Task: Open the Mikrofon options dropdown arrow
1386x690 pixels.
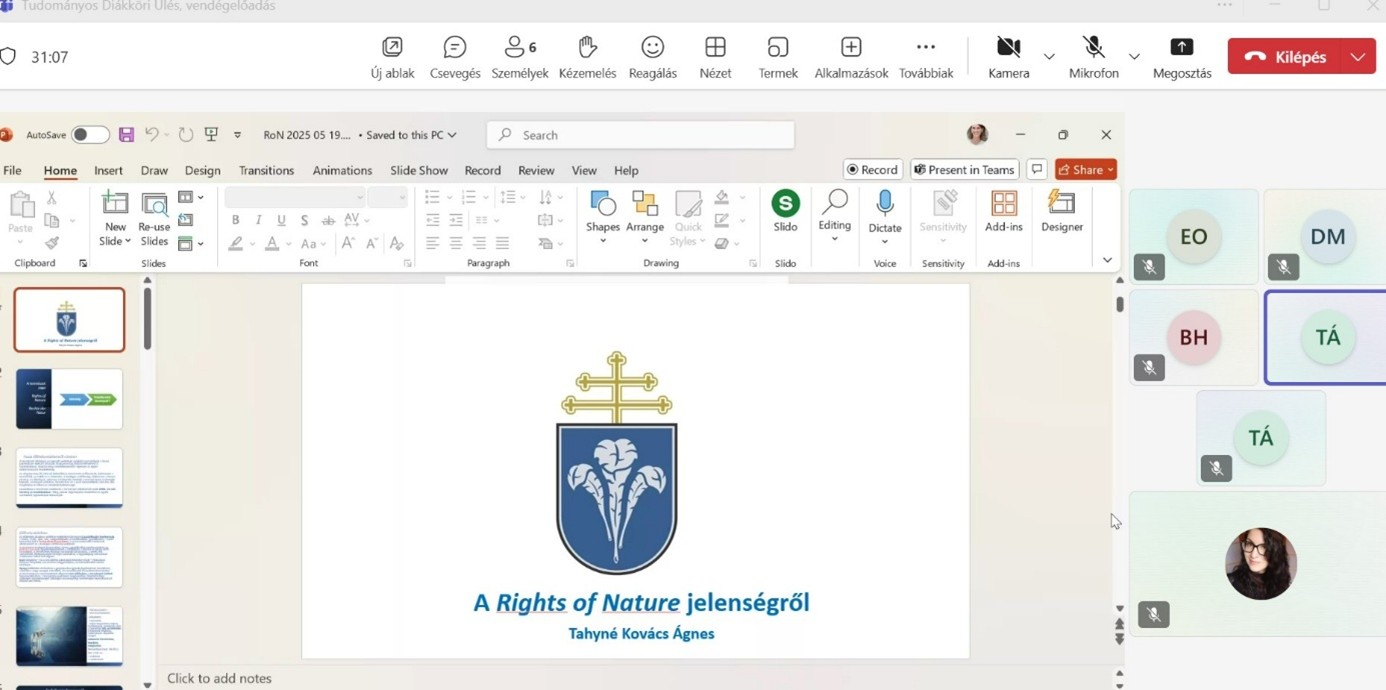Action: tap(1134, 57)
